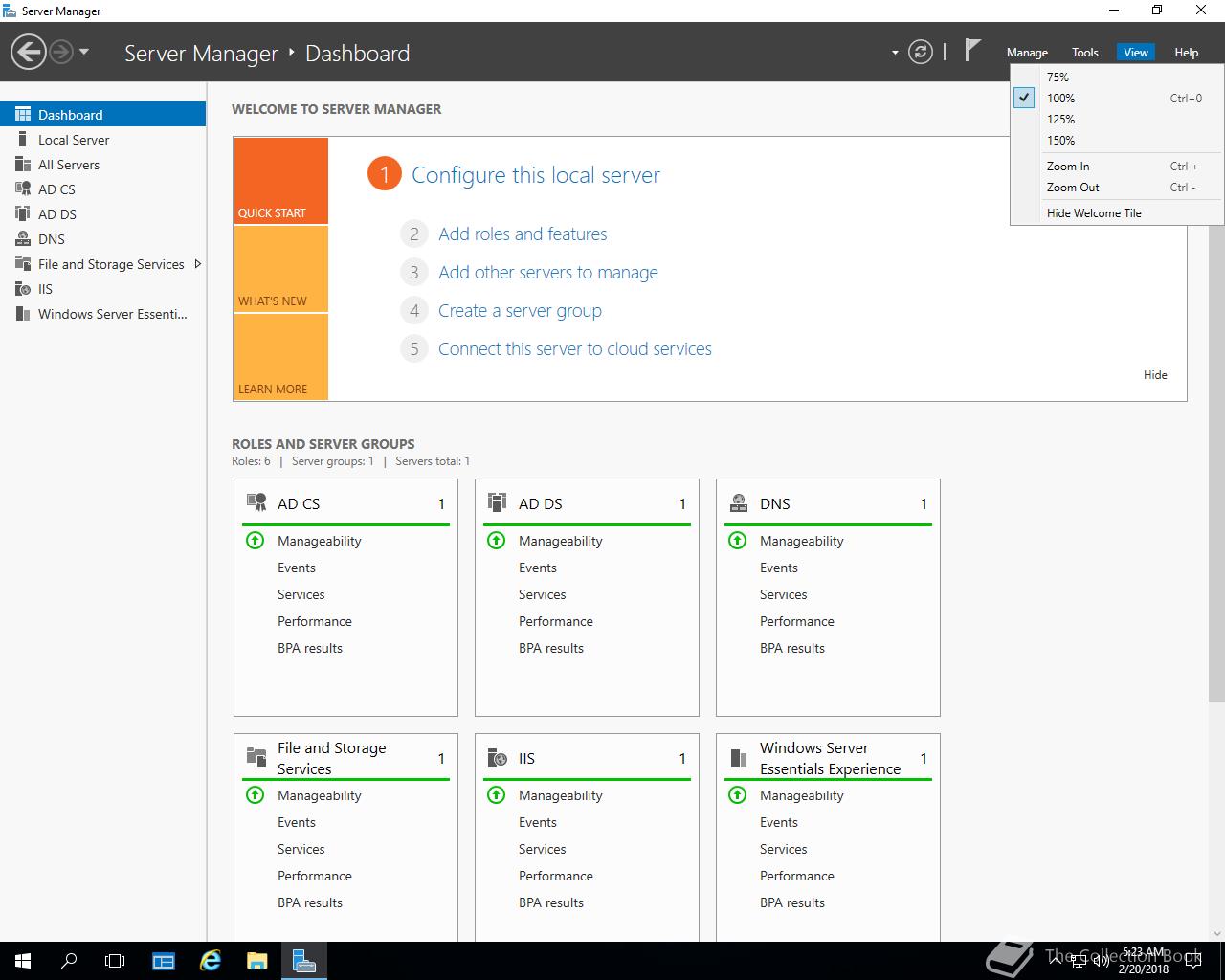This screenshot has height=980, width=1225.
Task: Toggle Hide Welcome Tile in the View menu
Action: [1094, 213]
